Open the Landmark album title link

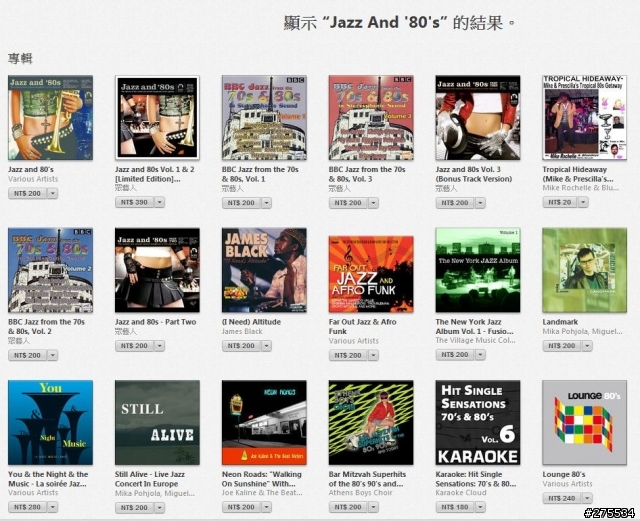point(560,322)
